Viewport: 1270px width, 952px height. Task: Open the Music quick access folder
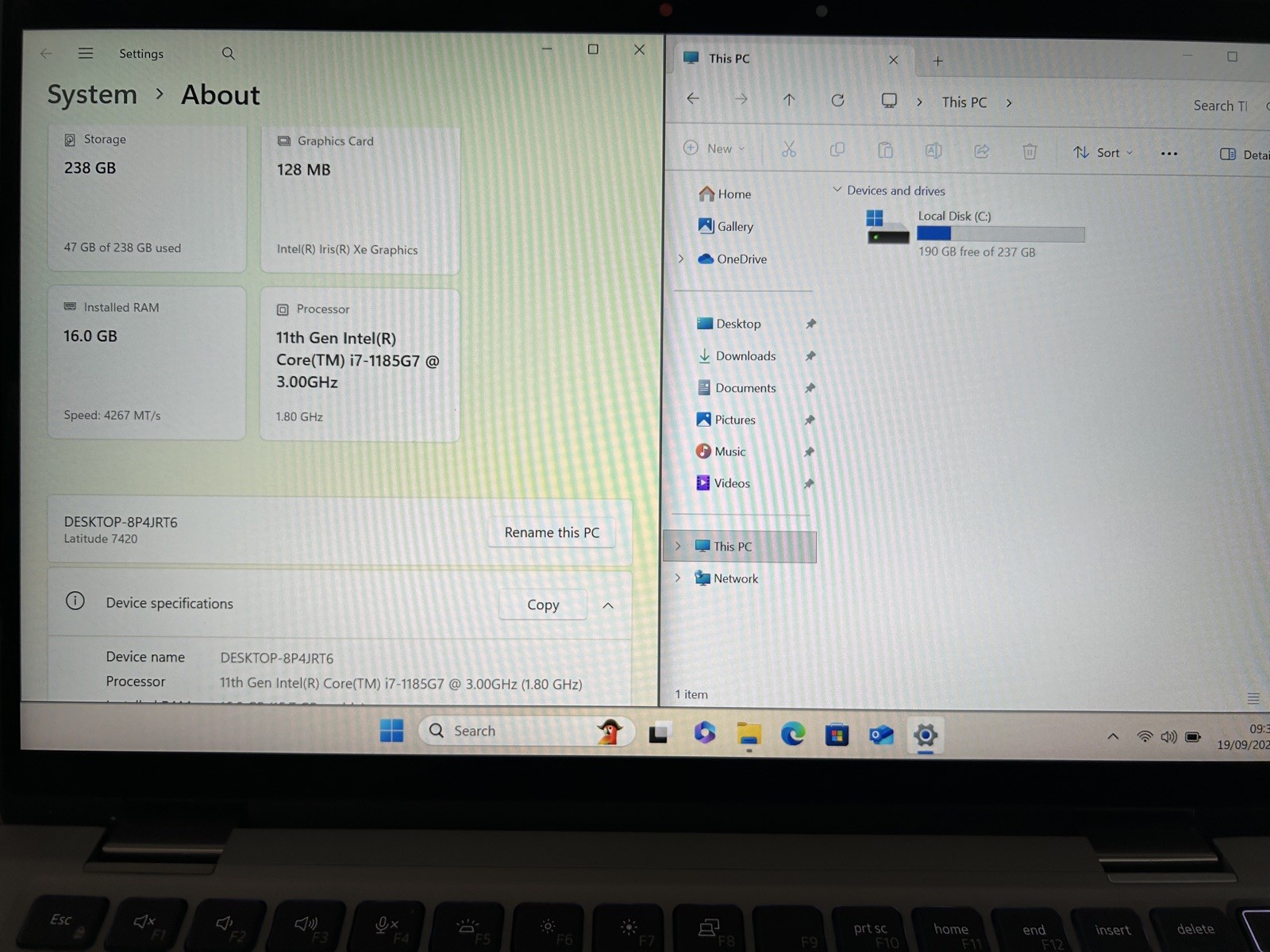pos(721,451)
